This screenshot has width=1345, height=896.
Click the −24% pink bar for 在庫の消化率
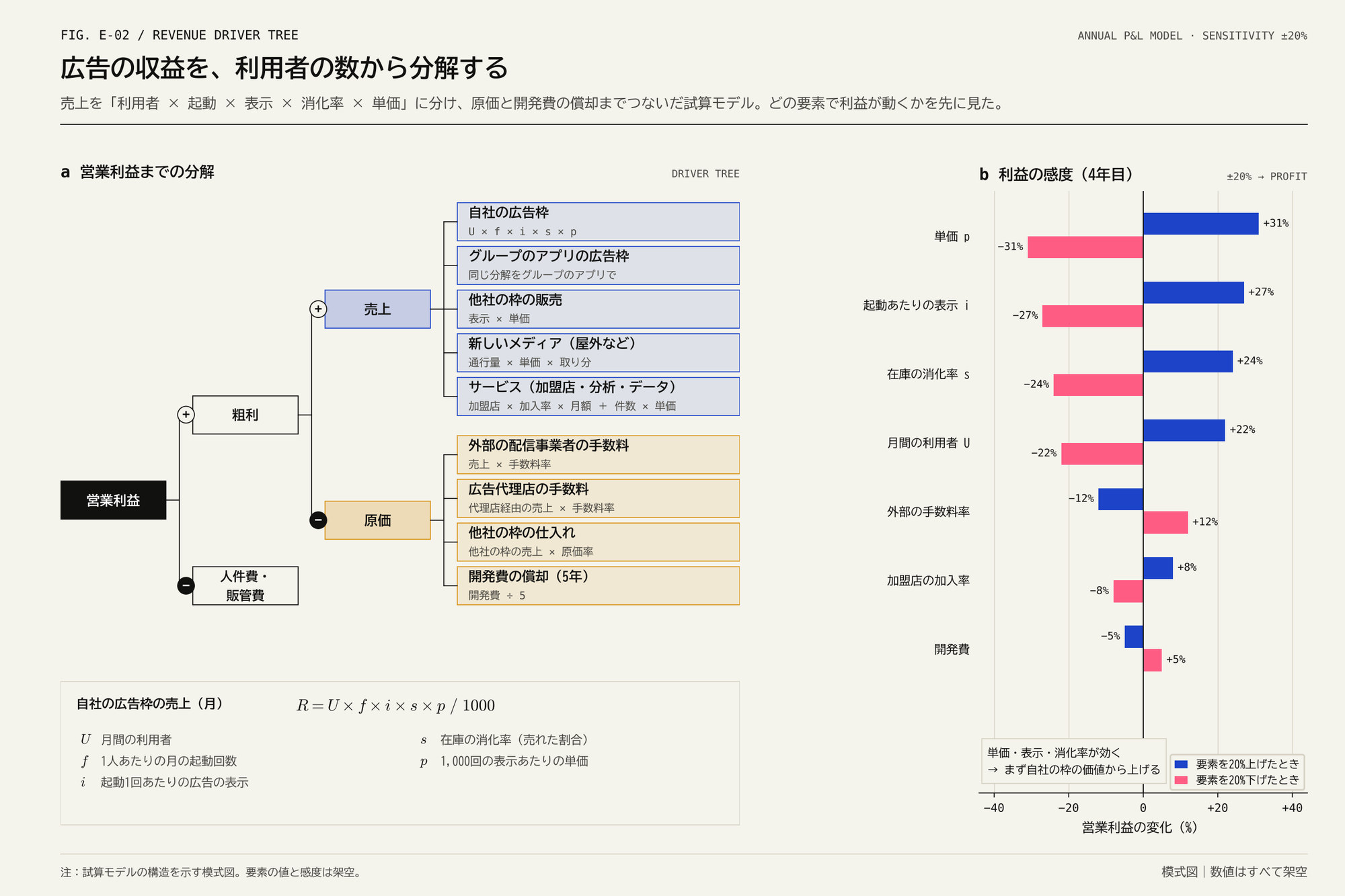coord(1098,385)
